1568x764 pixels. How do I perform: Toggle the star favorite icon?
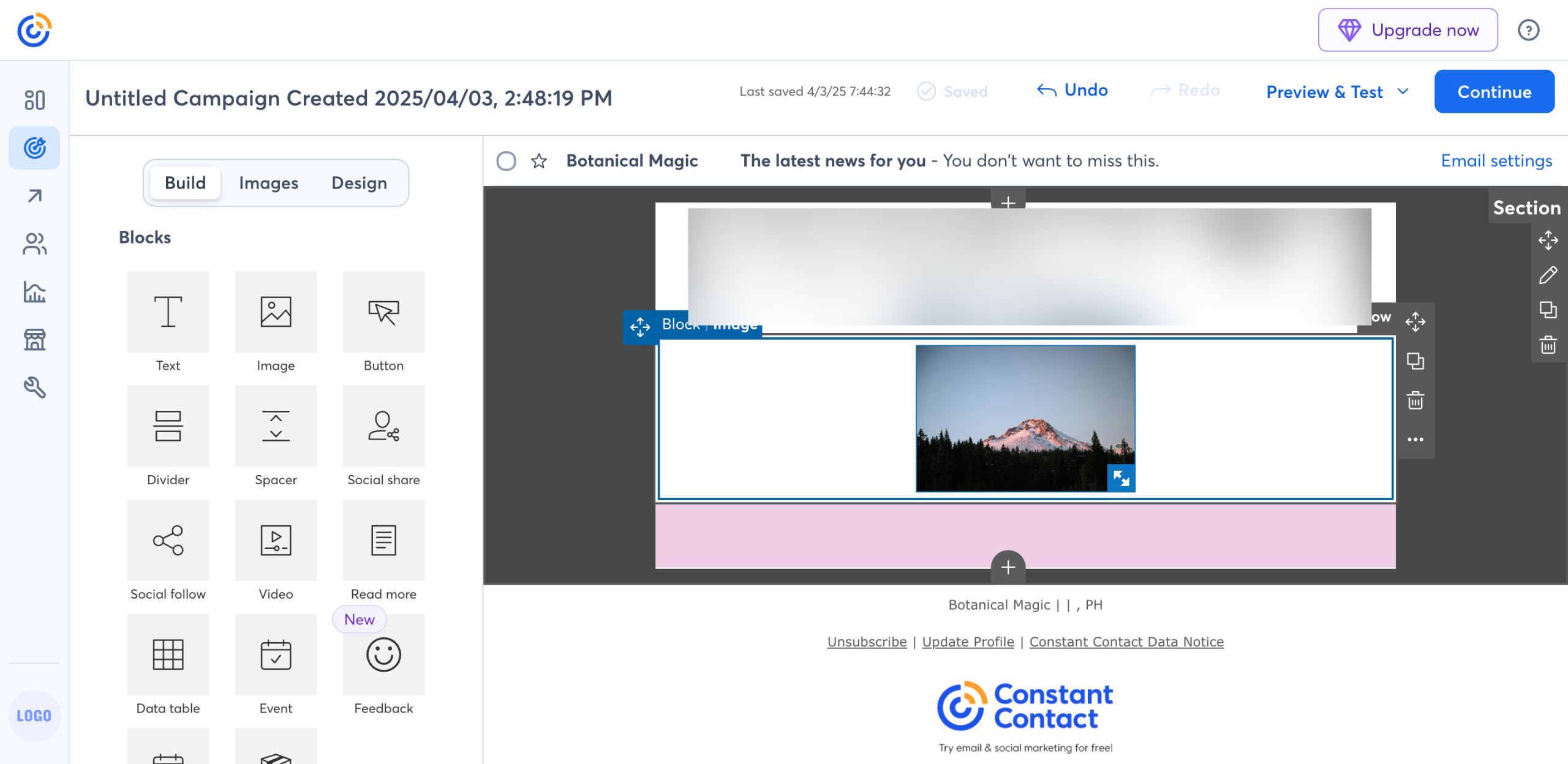[x=539, y=160]
